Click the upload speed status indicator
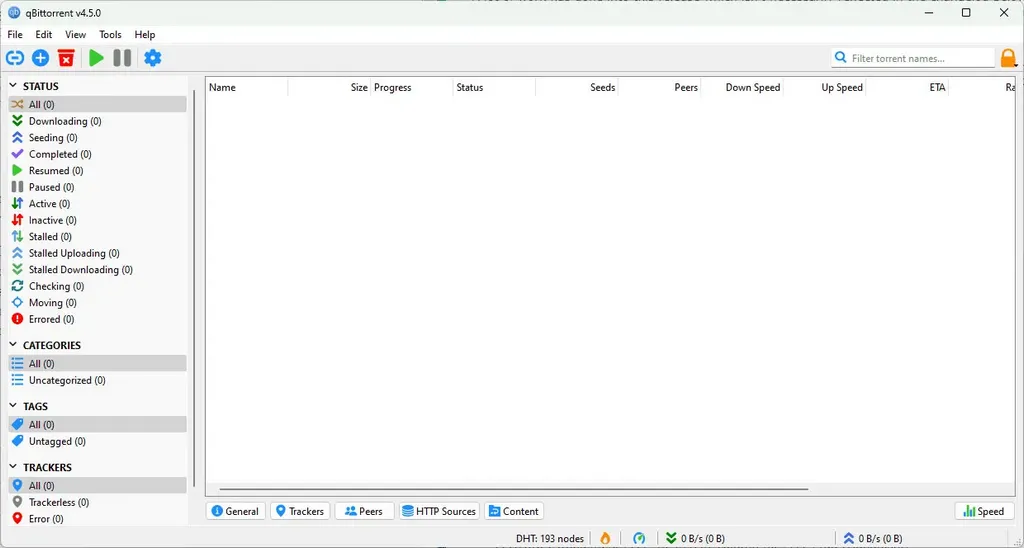The image size is (1024, 548). (x=872, y=538)
